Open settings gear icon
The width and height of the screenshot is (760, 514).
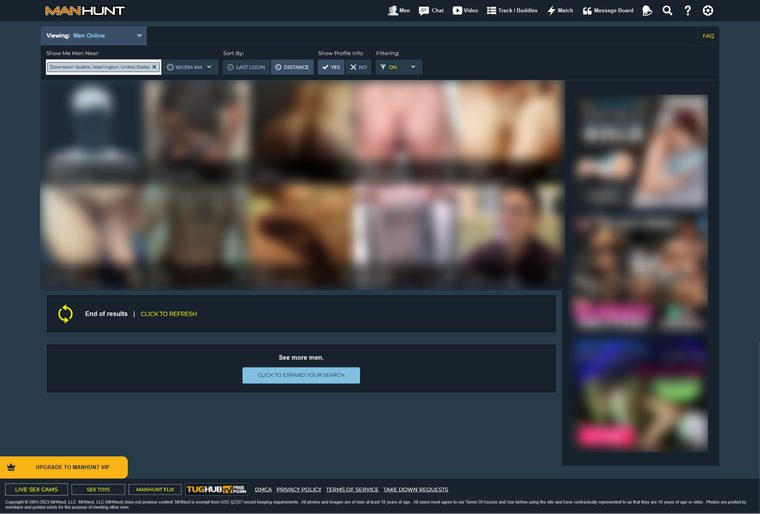(708, 10)
